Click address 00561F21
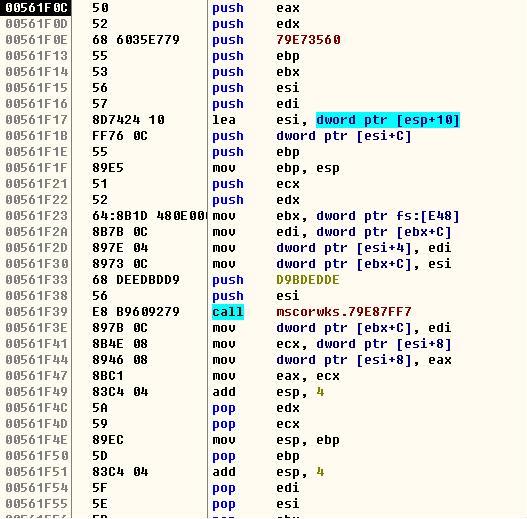 pyautogui.click(x=36, y=184)
